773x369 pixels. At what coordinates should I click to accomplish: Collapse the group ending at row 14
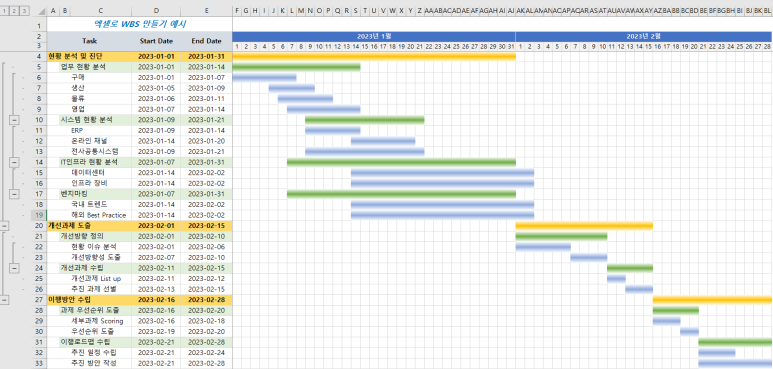click(14, 162)
